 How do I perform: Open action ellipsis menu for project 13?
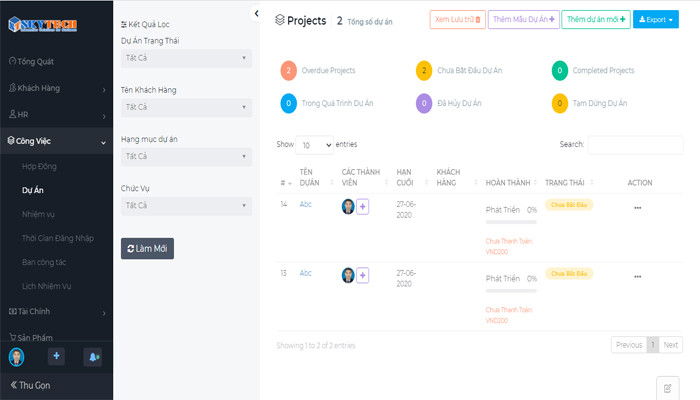click(638, 276)
